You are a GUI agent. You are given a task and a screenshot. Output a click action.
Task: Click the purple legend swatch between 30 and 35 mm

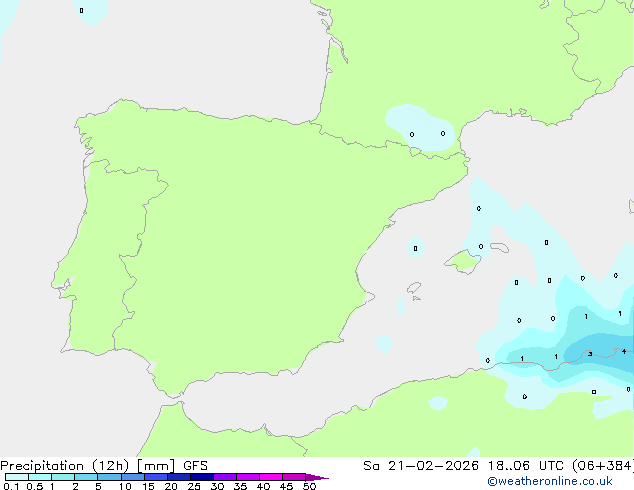click(231, 478)
